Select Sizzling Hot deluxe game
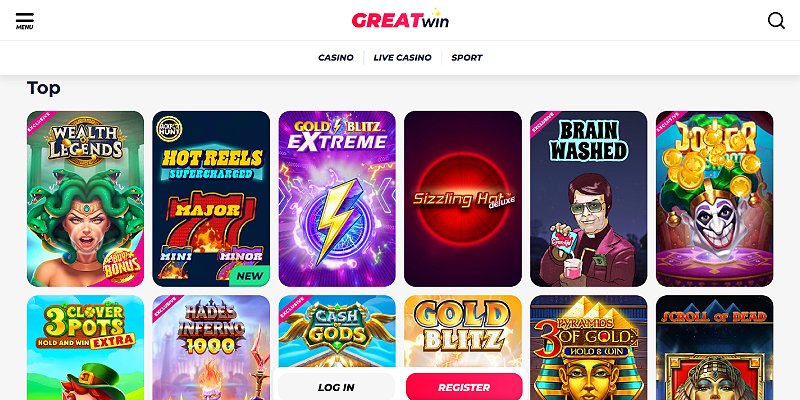800x400 pixels. pyautogui.click(x=463, y=199)
